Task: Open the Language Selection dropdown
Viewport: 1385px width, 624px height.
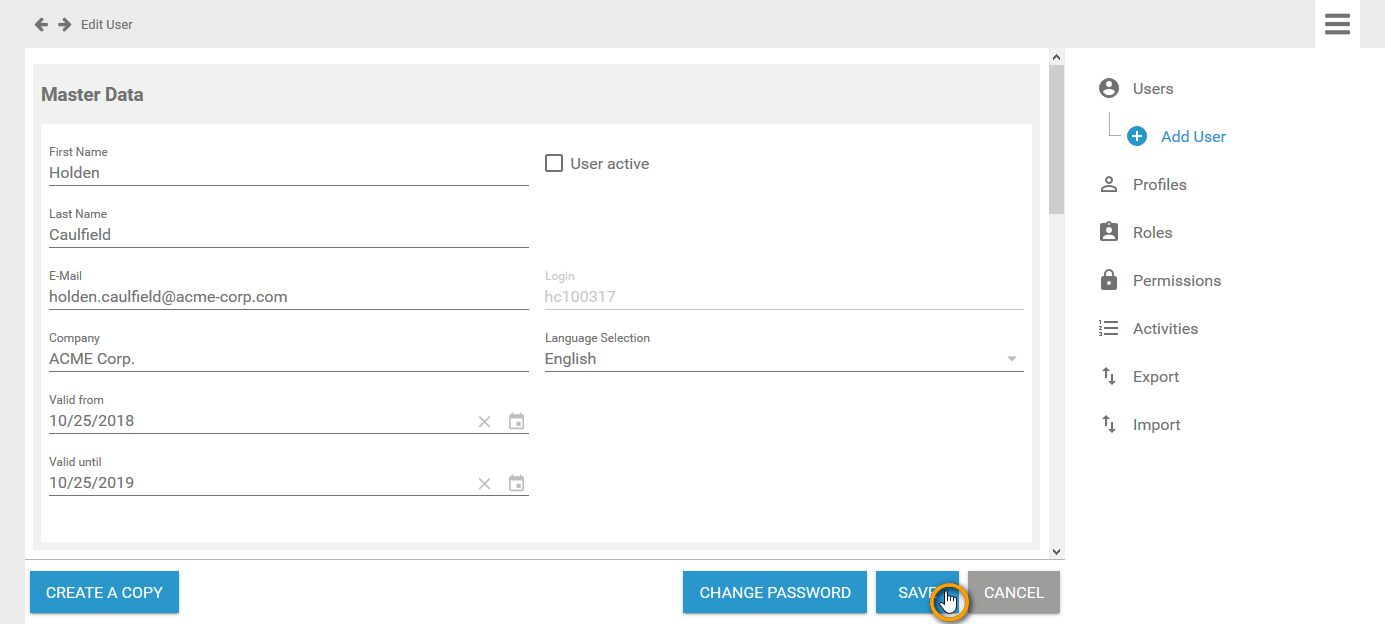Action: [x=1011, y=358]
